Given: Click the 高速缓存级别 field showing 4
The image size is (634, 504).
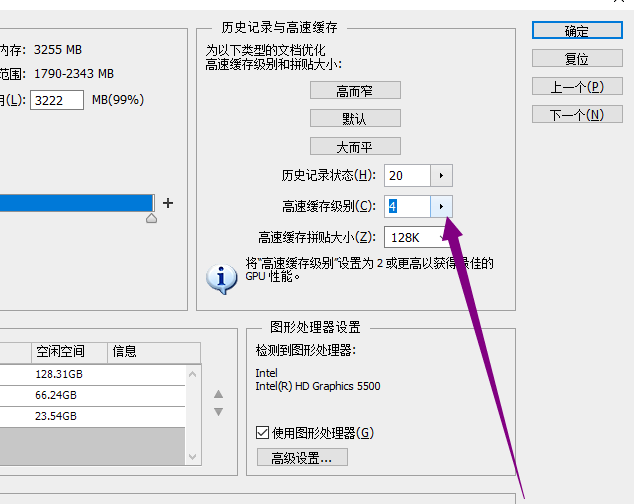Looking at the screenshot, I should [407, 206].
